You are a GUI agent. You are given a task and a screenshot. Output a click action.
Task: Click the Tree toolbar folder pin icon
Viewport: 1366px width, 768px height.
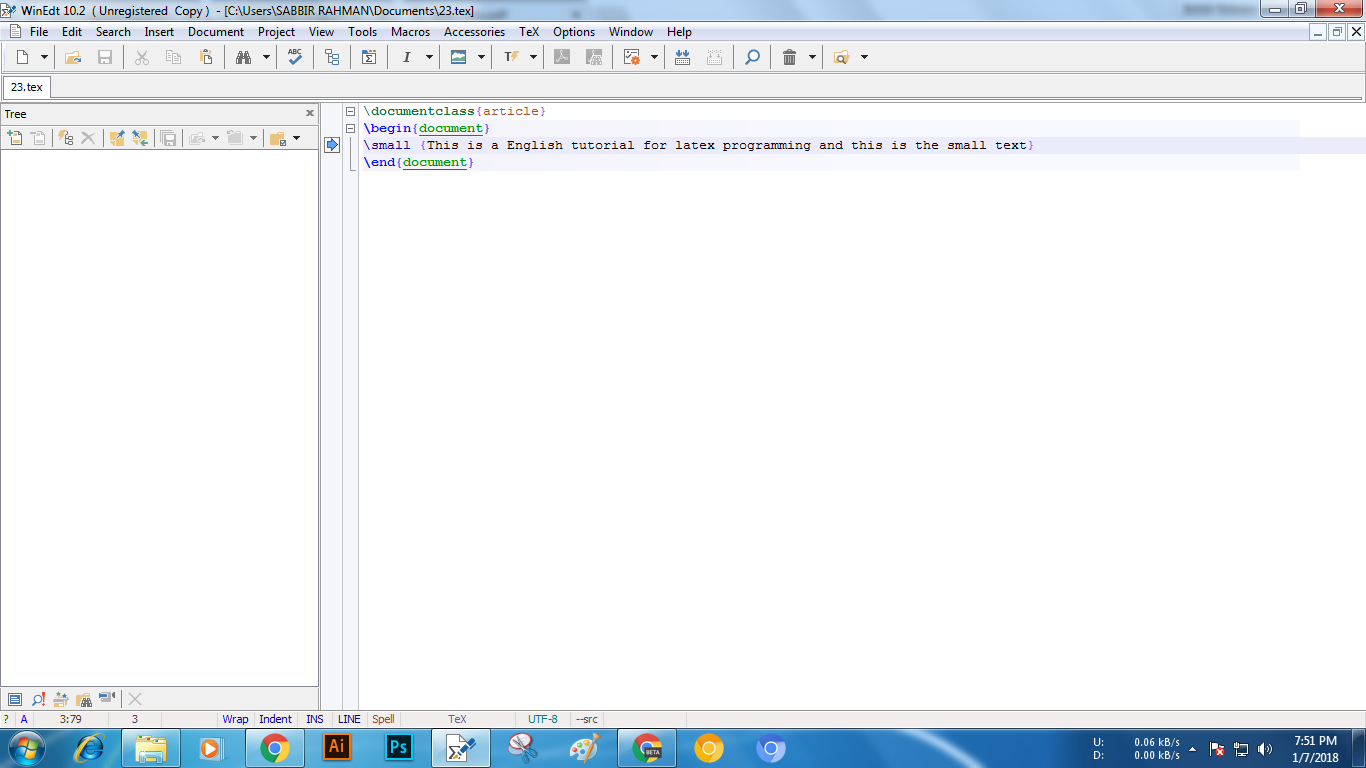(x=117, y=138)
